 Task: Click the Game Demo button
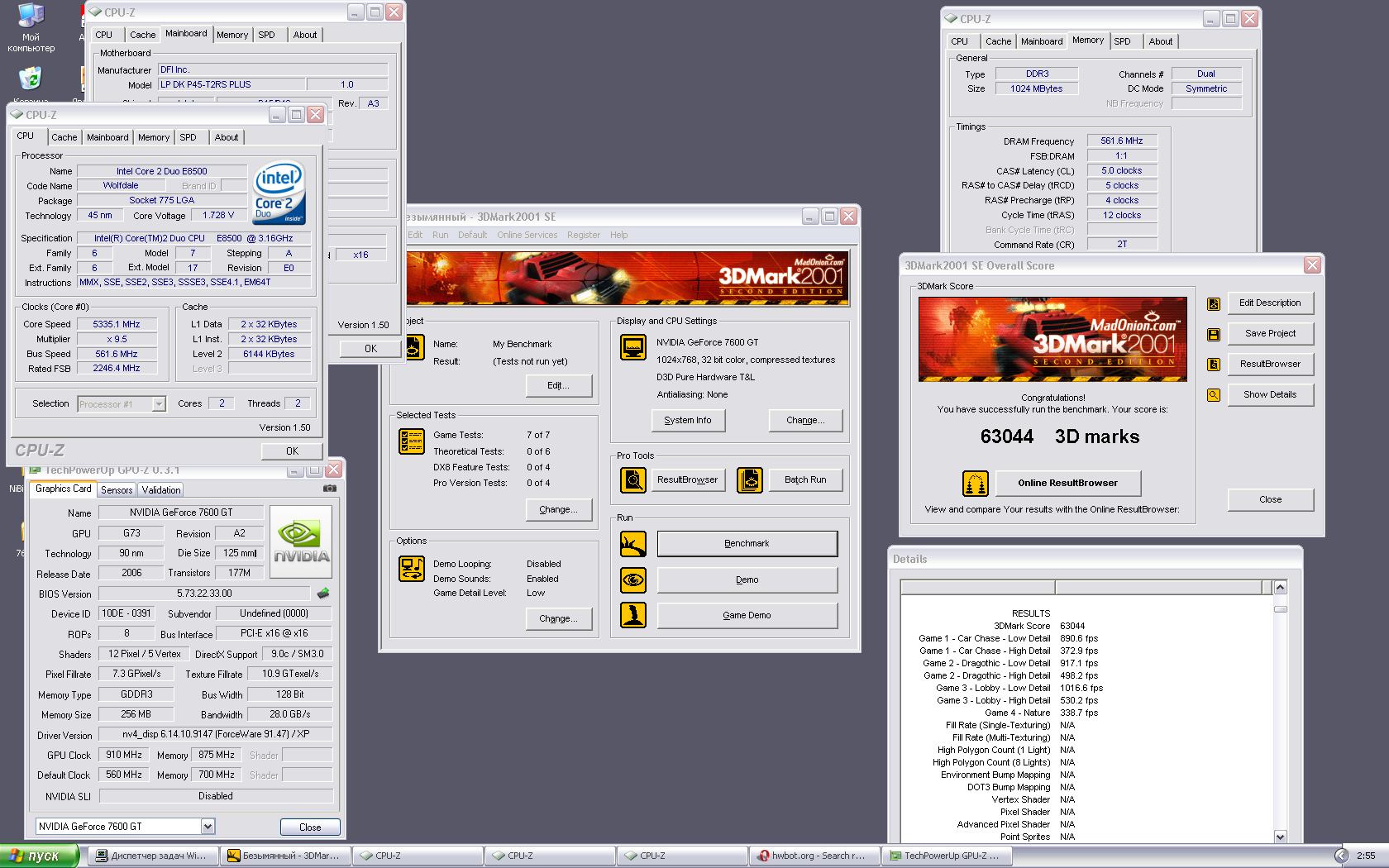[747, 615]
